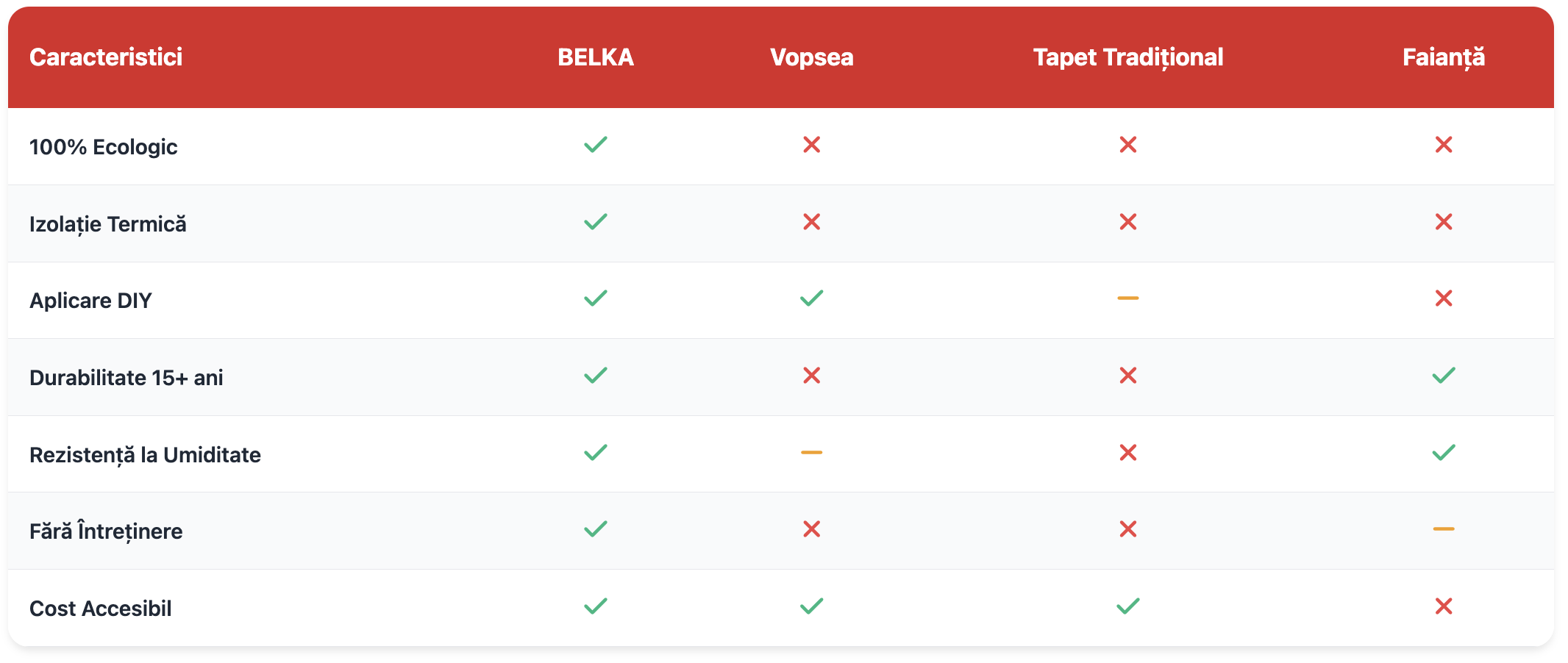The width and height of the screenshot is (1568, 663).
Task: Click Tapet Tradițional X for 100% Ecologic
Action: [x=1127, y=145]
